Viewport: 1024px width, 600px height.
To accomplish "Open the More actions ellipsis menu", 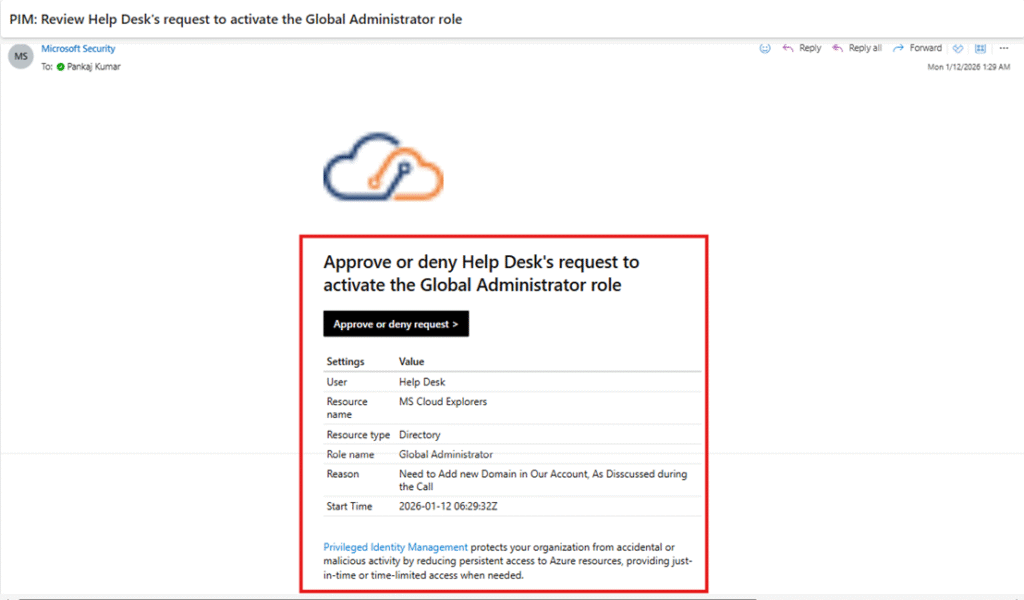I will (x=1003, y=48).
